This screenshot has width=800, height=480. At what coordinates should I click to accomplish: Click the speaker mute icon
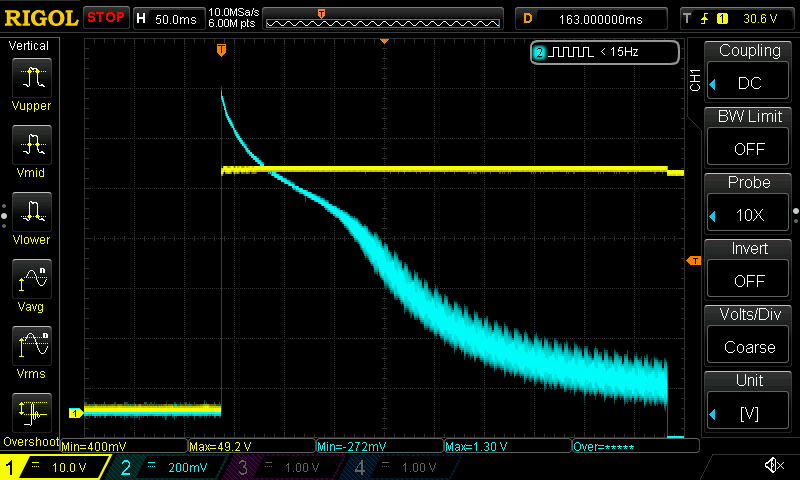(774, 465)
